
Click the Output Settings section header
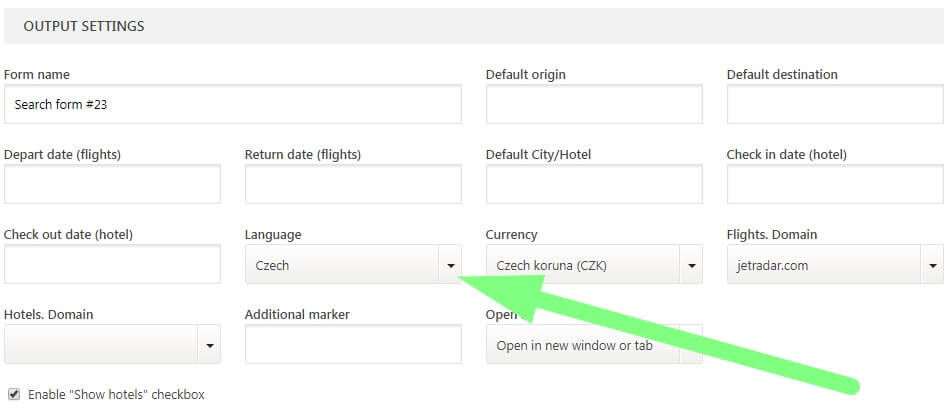tap(84, 26)
